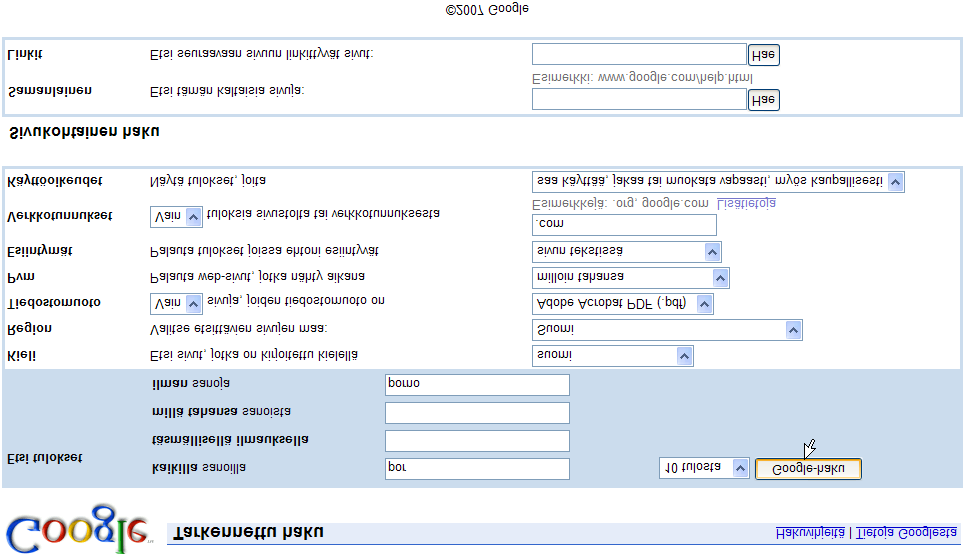The image size is (966, 558).
Task: Click the 'Etsi tulokset' label
Action: (44, 458)
